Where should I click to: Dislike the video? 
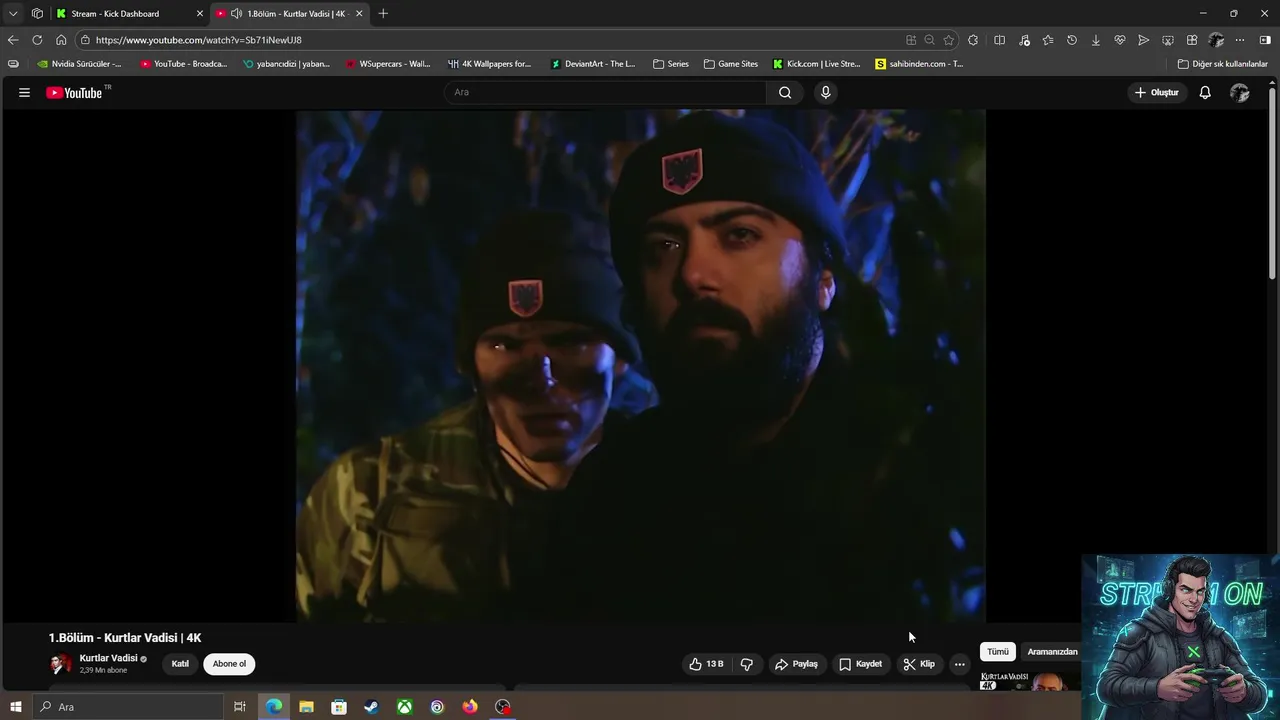pyautogui.click(x=746, y=664)
